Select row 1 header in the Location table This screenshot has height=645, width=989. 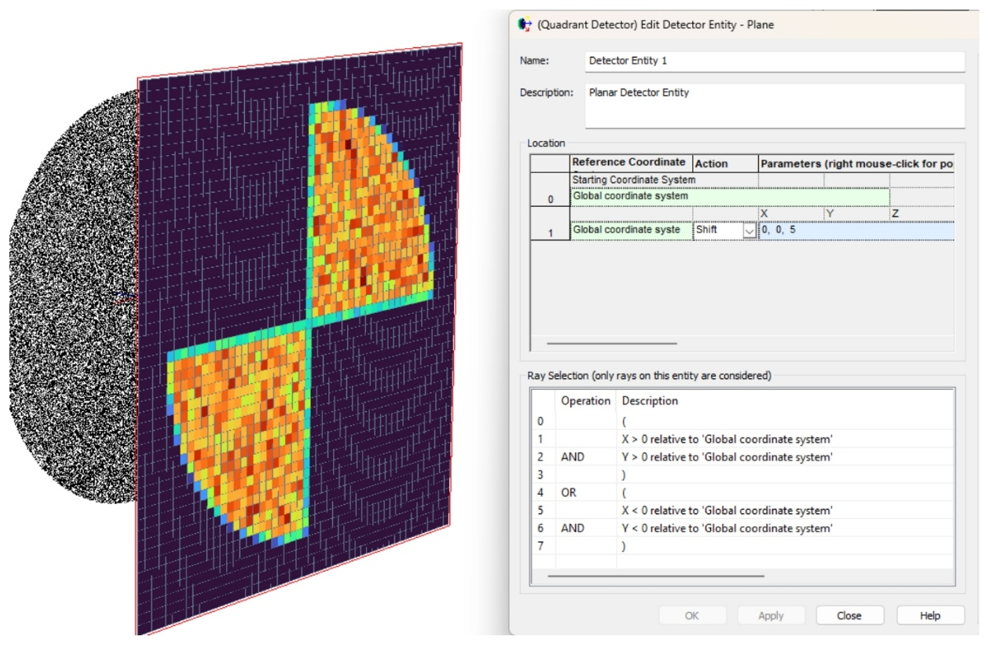coord(549,232)
